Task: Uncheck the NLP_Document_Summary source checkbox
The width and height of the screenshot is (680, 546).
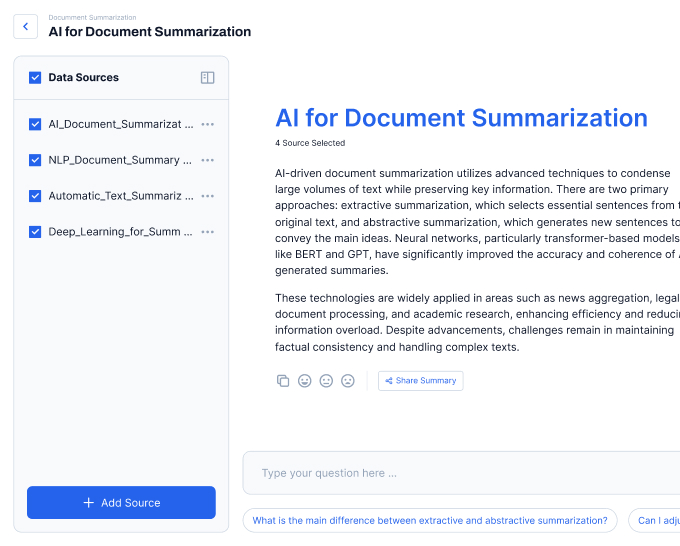Action: pos(35,160)
